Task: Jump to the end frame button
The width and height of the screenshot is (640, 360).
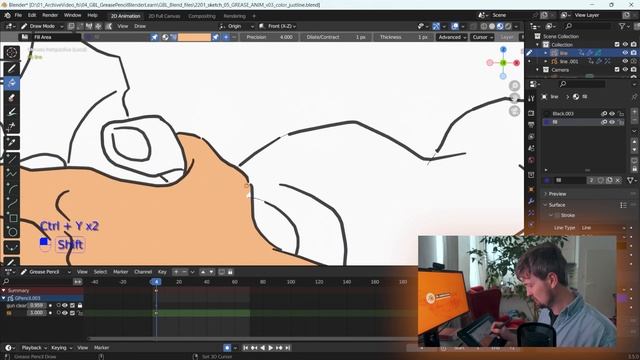Action: [x=288, y=348]
